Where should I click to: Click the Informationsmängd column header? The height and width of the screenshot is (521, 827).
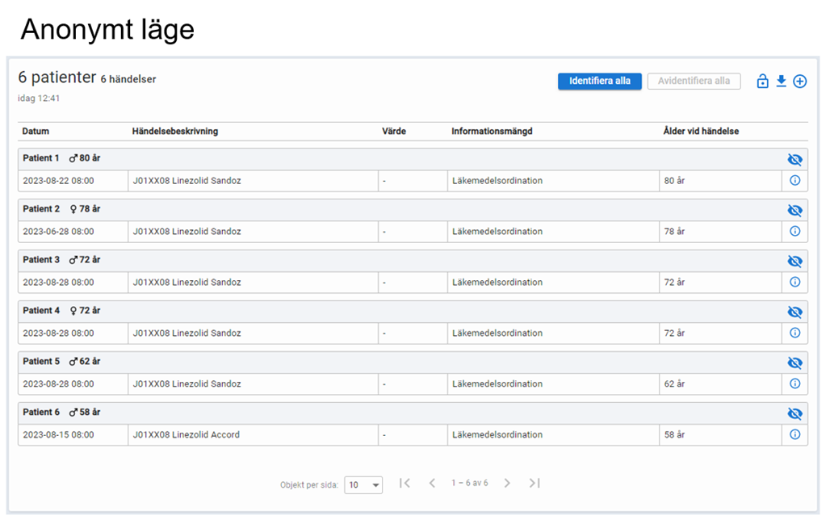(x=492, y=131)
